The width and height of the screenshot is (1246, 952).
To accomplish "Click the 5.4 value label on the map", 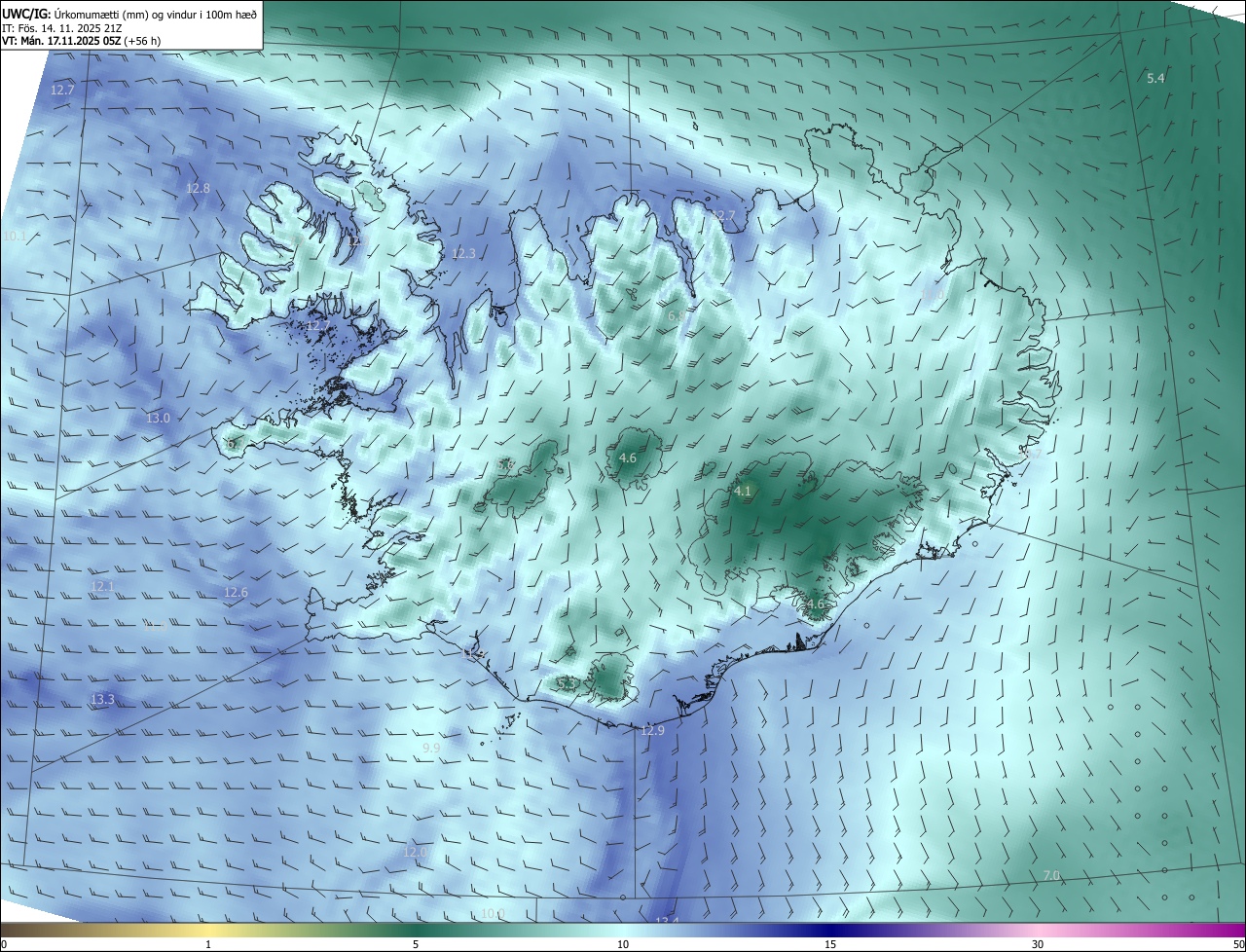I will pyautogui.click(x=1155, y=78).
